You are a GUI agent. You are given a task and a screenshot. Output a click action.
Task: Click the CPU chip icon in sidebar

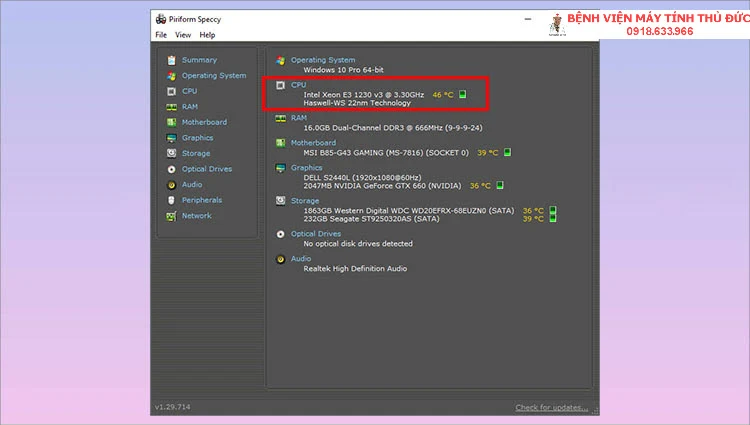pyautogui.click(x=171, y=91)
